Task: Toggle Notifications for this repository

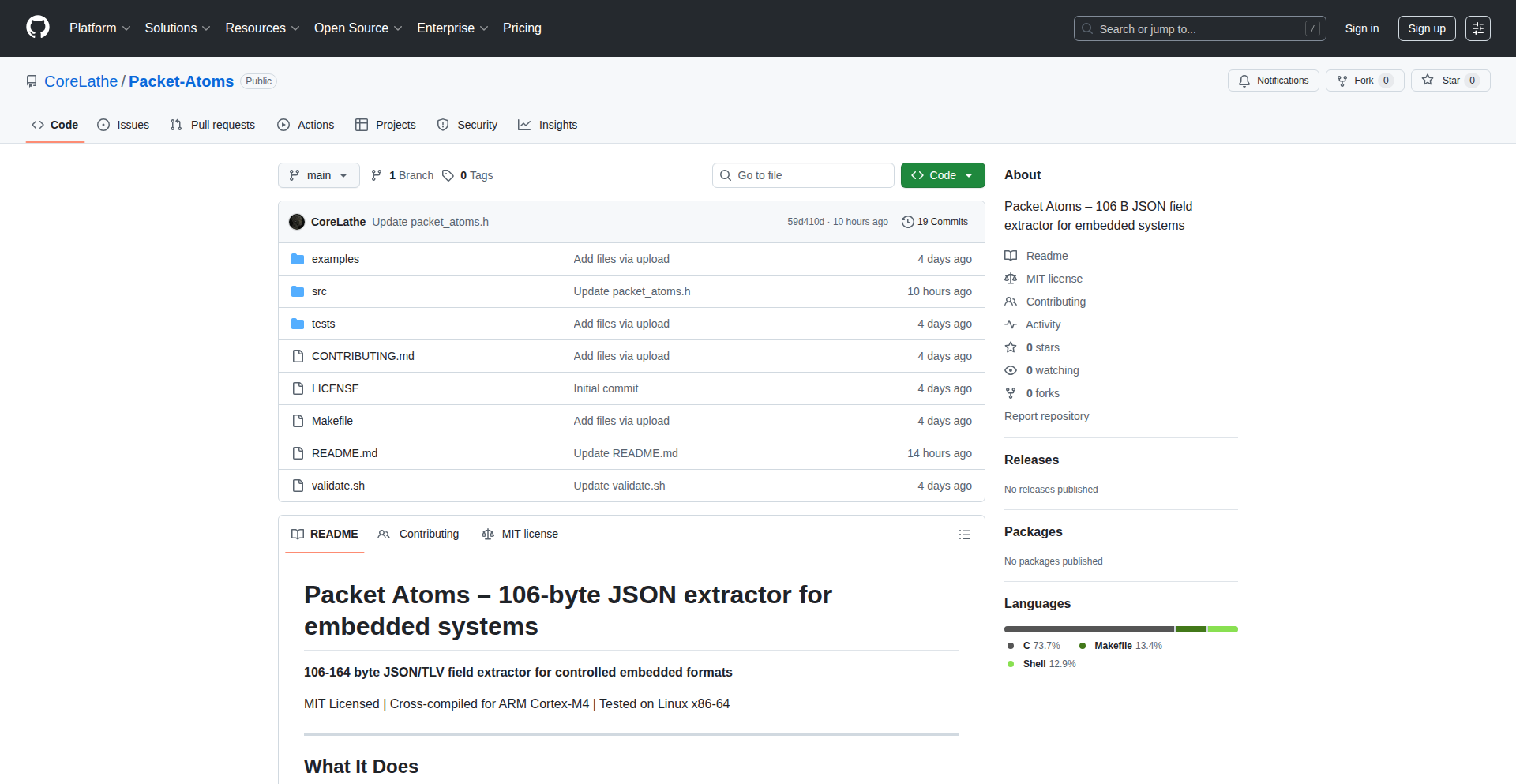Action: 1273,81
